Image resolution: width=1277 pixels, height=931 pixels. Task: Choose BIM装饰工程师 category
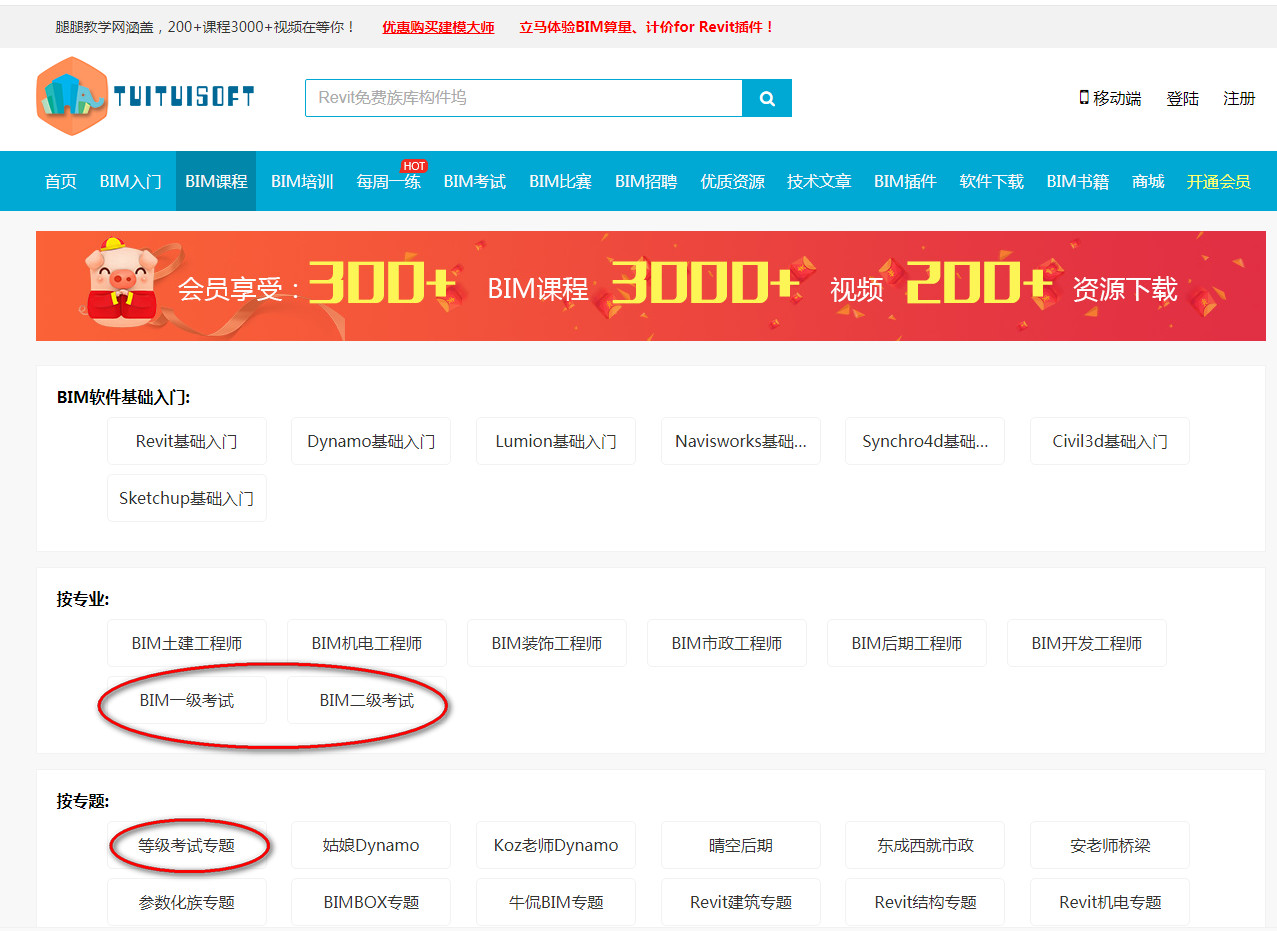[x=547, y=643]
